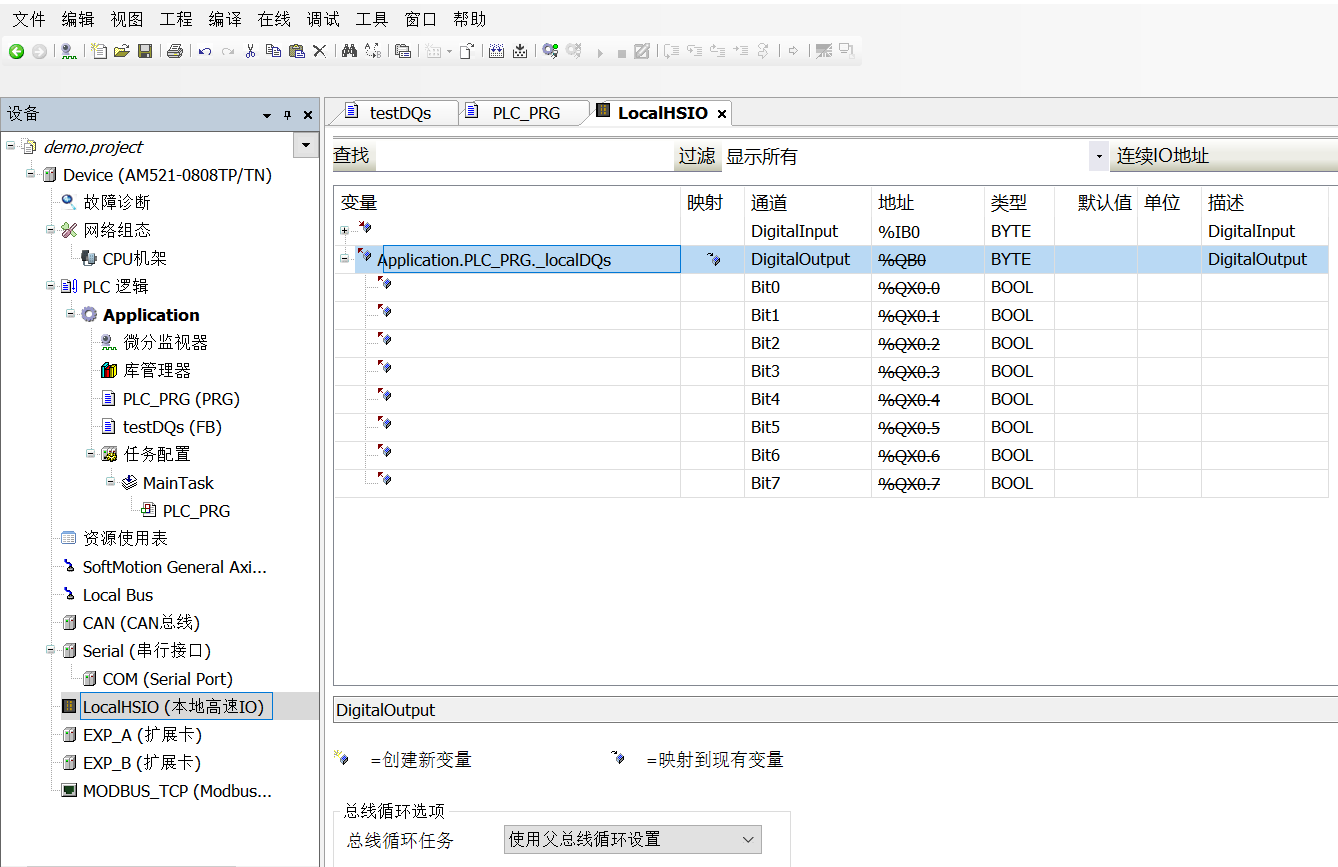The image size is (1338, 867).
Task: Collapse the DigitalOutput variable row
Action: coord(344,259)
